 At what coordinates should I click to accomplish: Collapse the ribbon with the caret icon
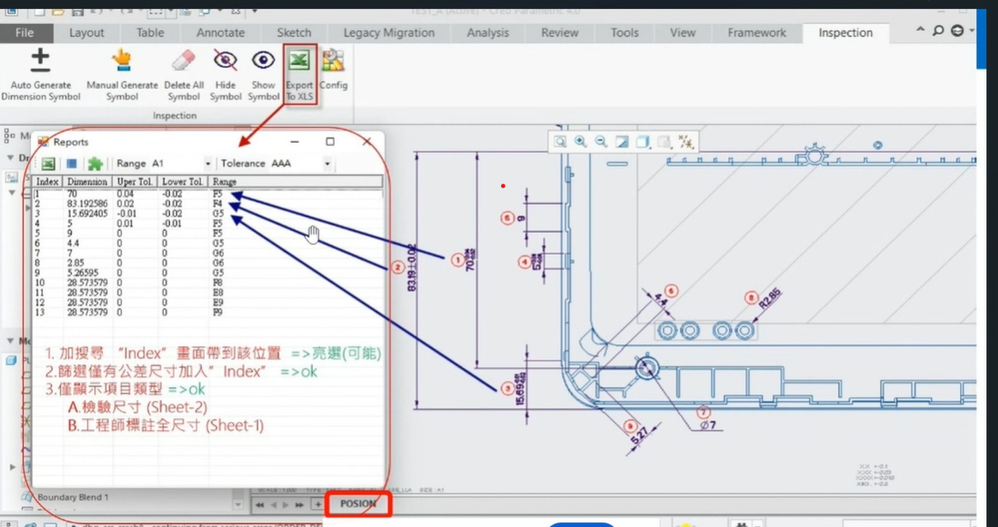920,30
